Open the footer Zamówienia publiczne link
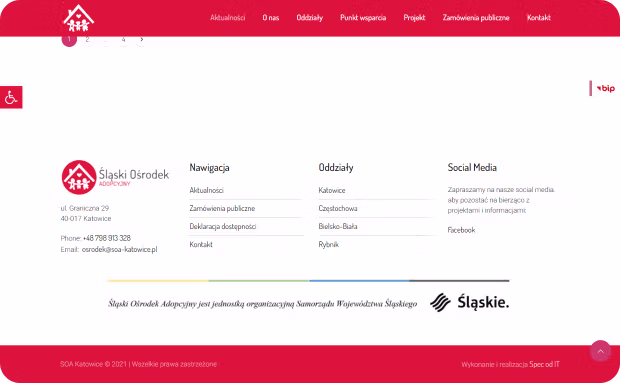This screenshot has height=383, width=620. point(222,208)
